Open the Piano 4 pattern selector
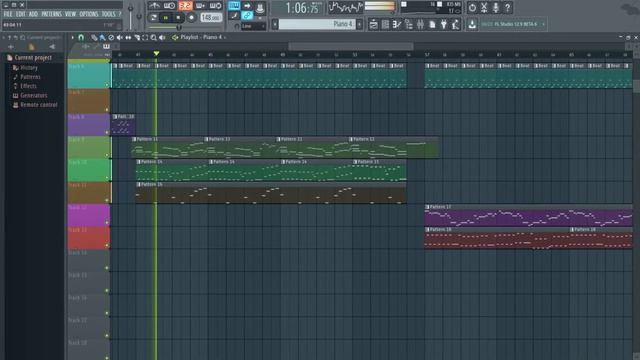640x360 pixels. tap(317, 24)
